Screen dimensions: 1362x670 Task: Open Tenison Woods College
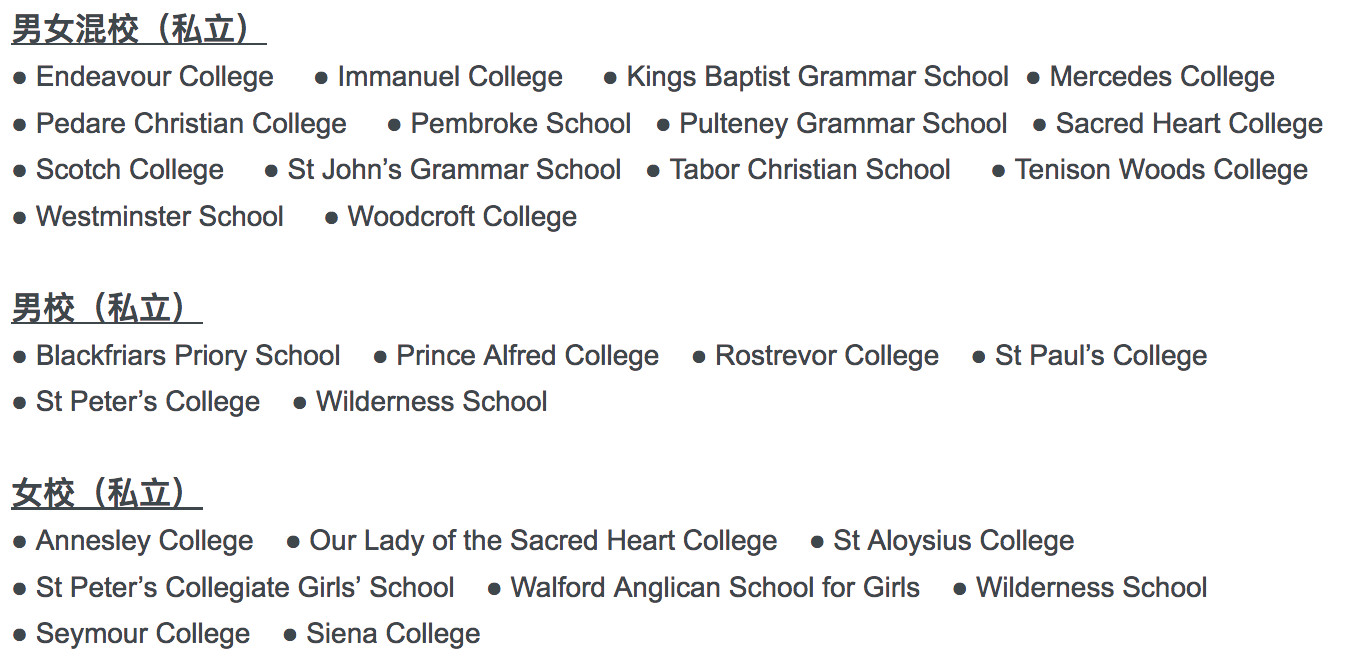click(1161, 170)
